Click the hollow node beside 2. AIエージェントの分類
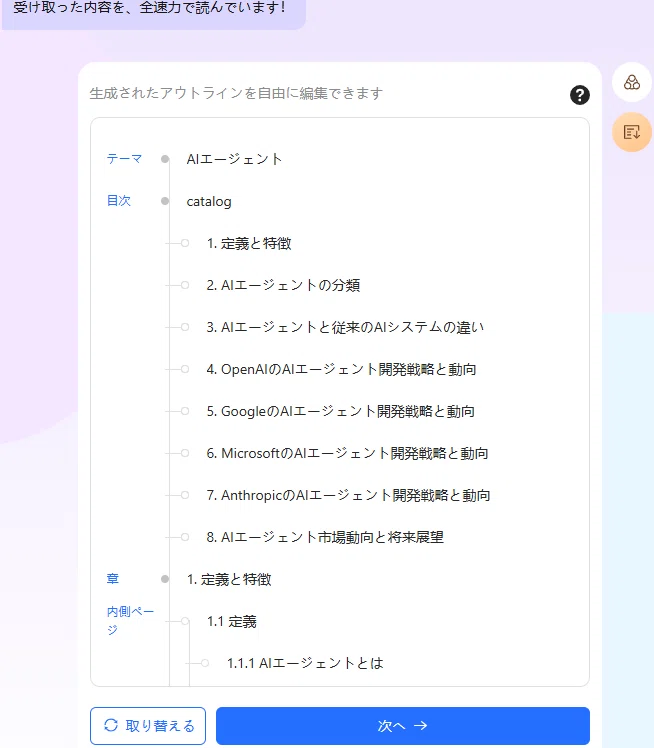This screenshot has width=654, height=748. tap(185, 285)
